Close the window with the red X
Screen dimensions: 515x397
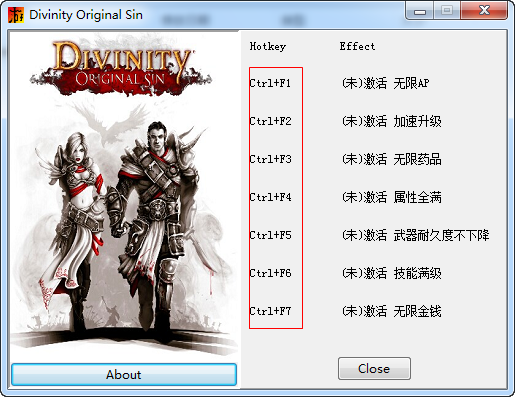[x=484, y=10]
